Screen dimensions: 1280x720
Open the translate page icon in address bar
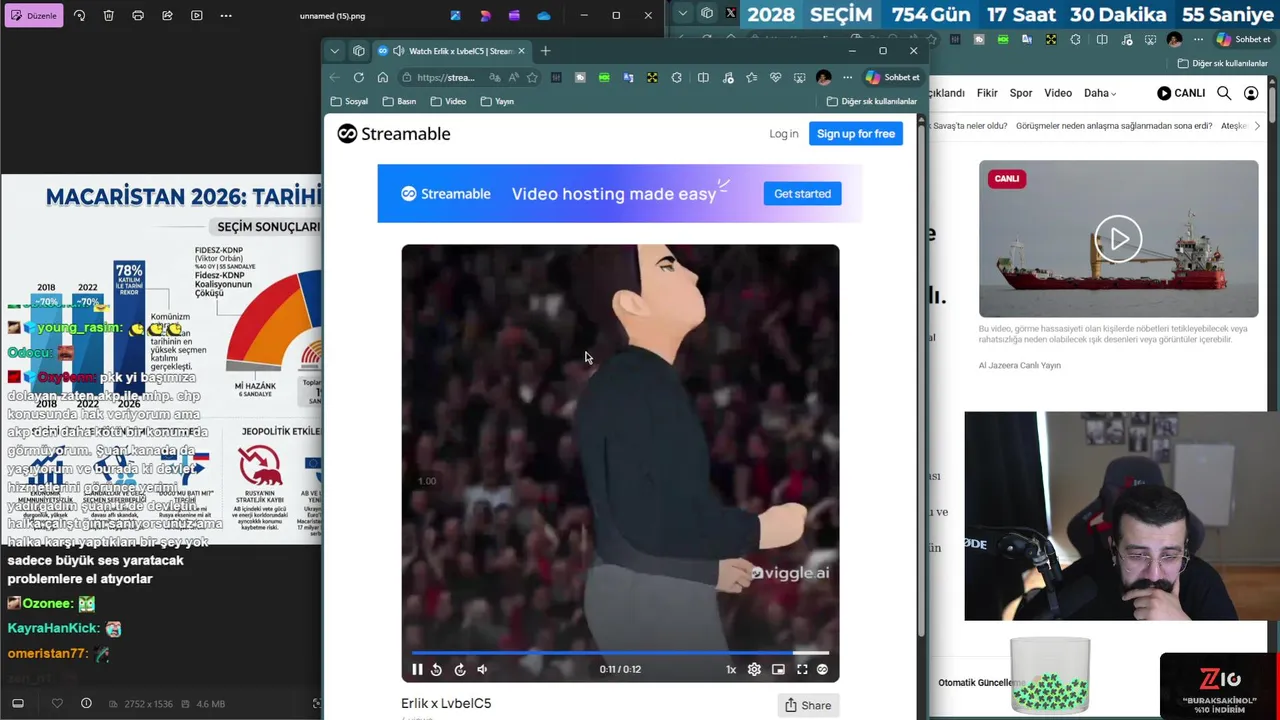tap(493, 78)
